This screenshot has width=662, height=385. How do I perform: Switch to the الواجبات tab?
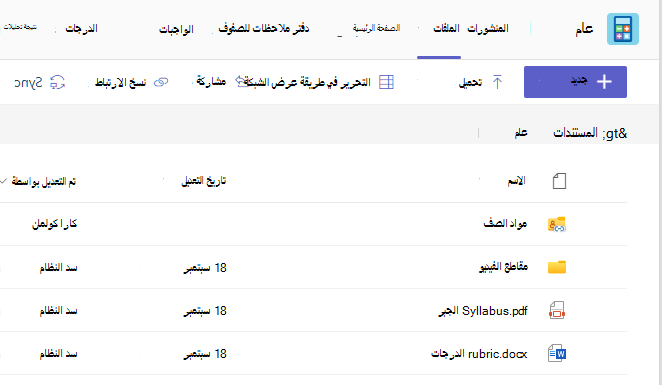click(x=176, y=29)
